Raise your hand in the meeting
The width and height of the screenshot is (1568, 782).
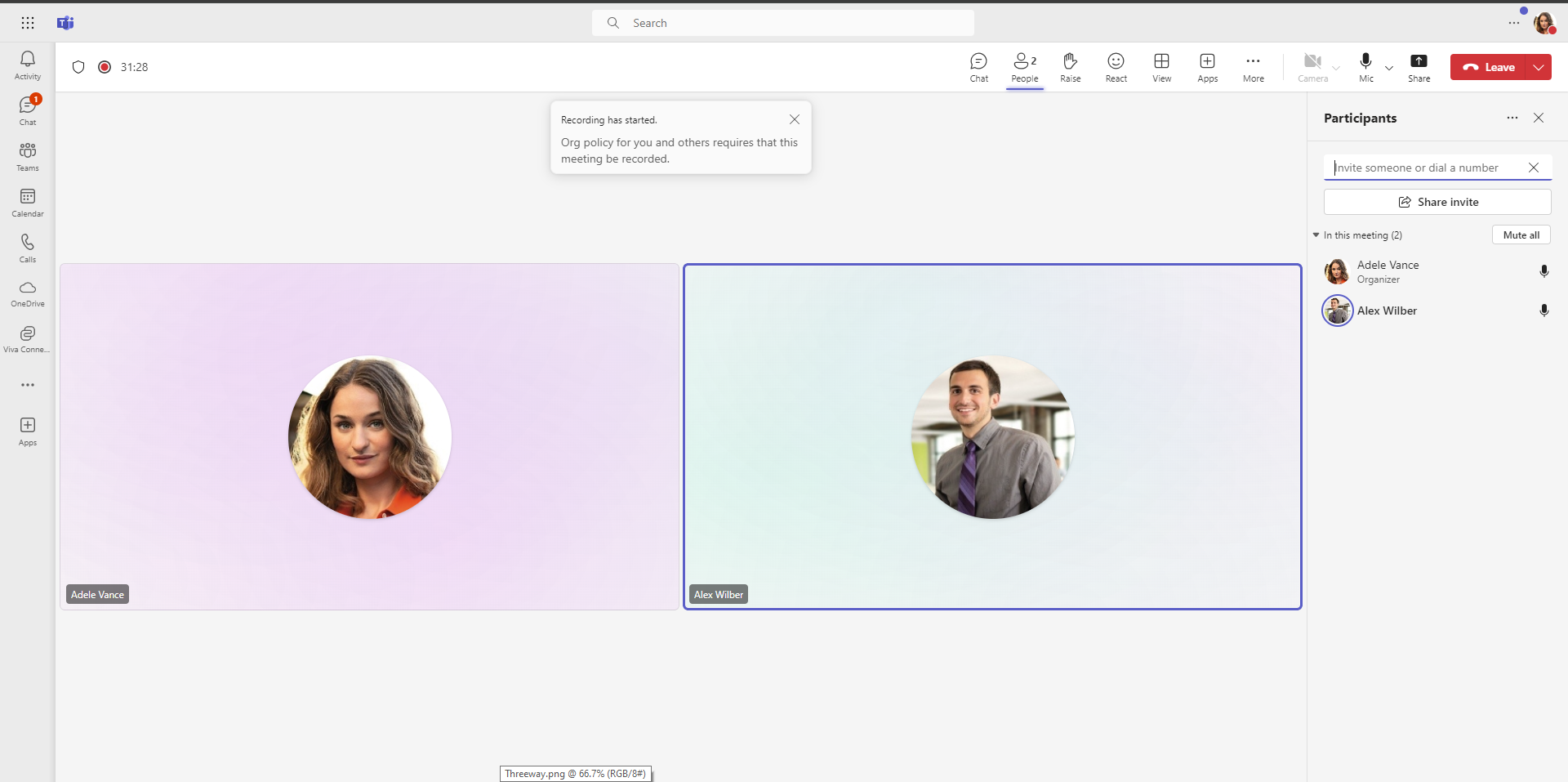click(x=1071, y=68)
